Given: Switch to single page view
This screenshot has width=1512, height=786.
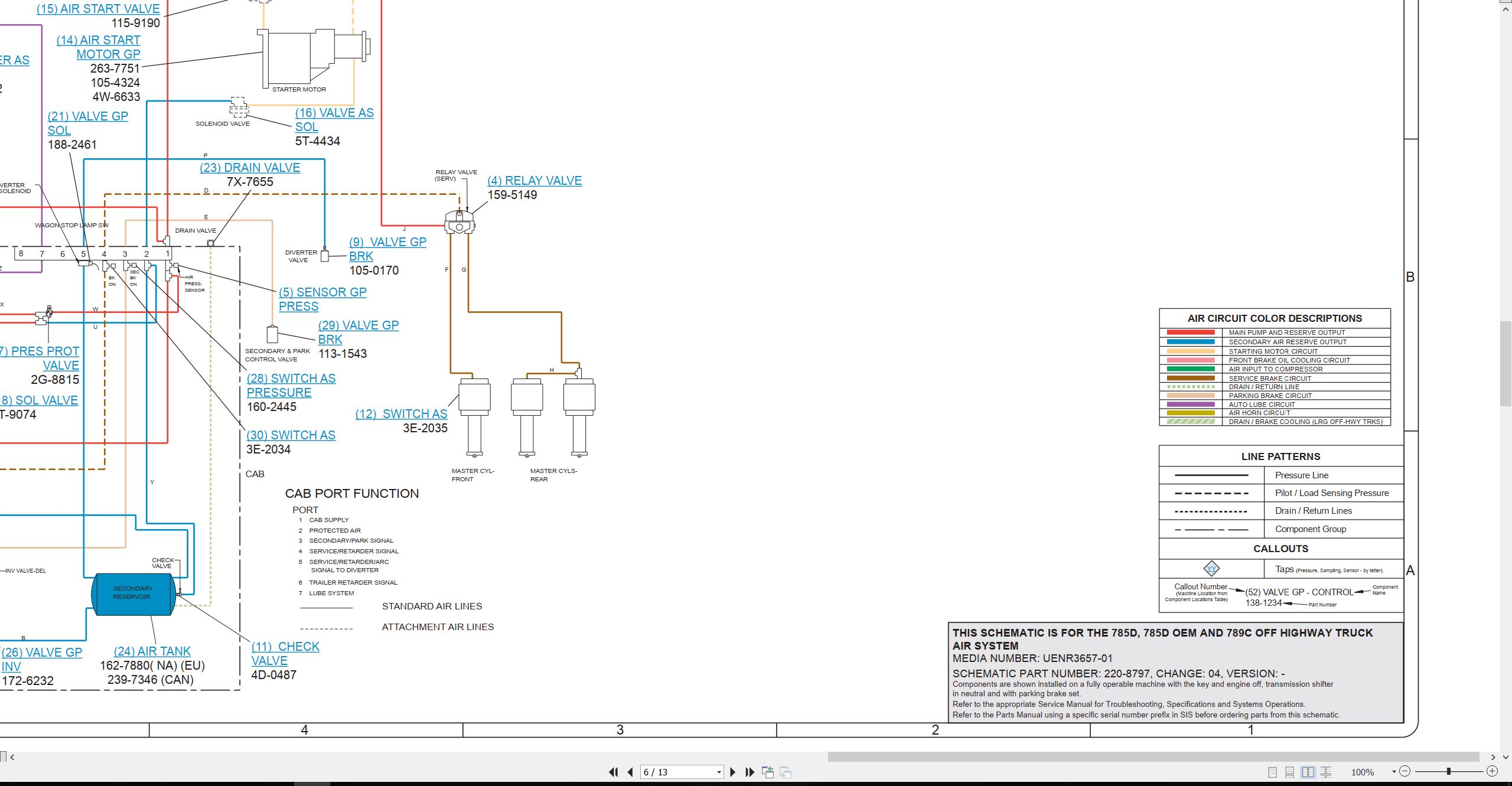Looking at the screenshot, I should (x=1272, y=772).
